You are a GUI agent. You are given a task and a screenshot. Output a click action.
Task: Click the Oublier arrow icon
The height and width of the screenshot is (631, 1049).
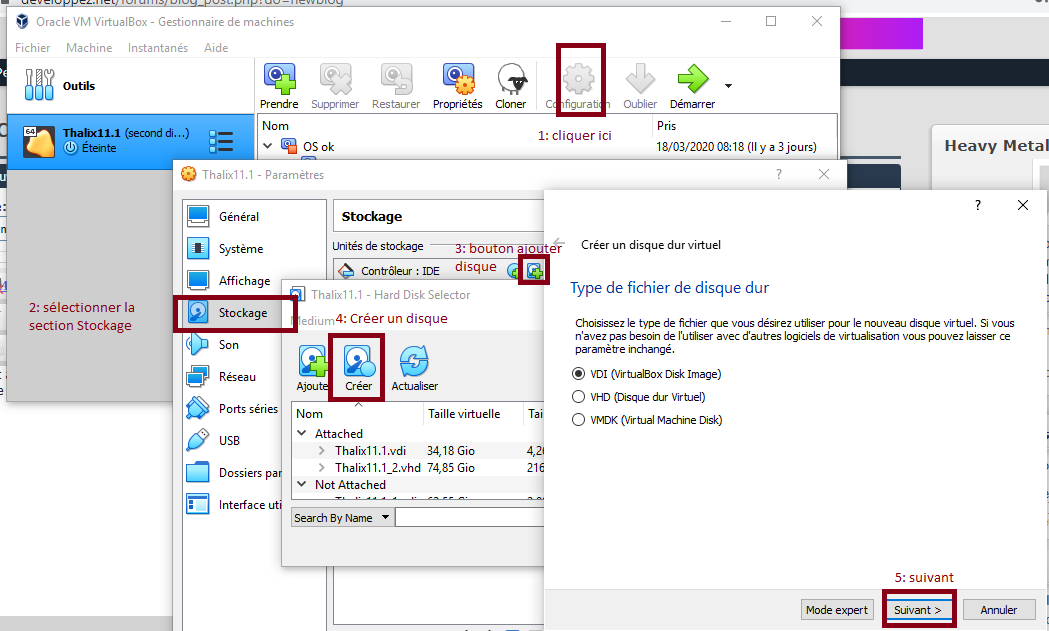640,79
